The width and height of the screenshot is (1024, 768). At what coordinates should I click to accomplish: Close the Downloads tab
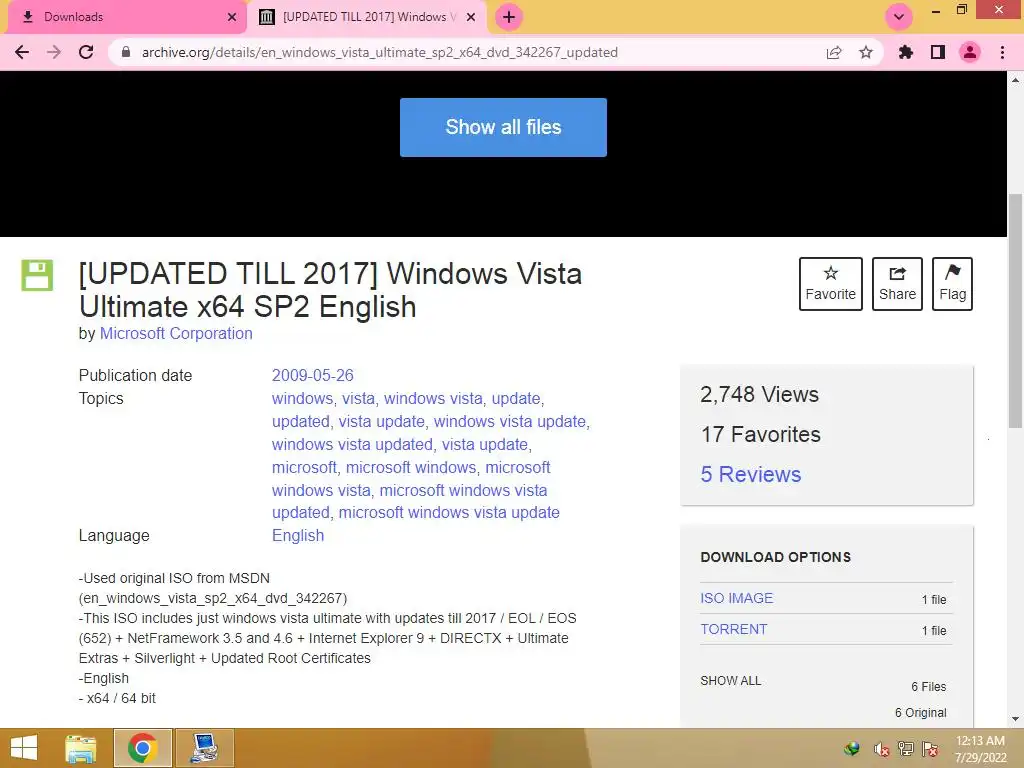tap(232, 17)
